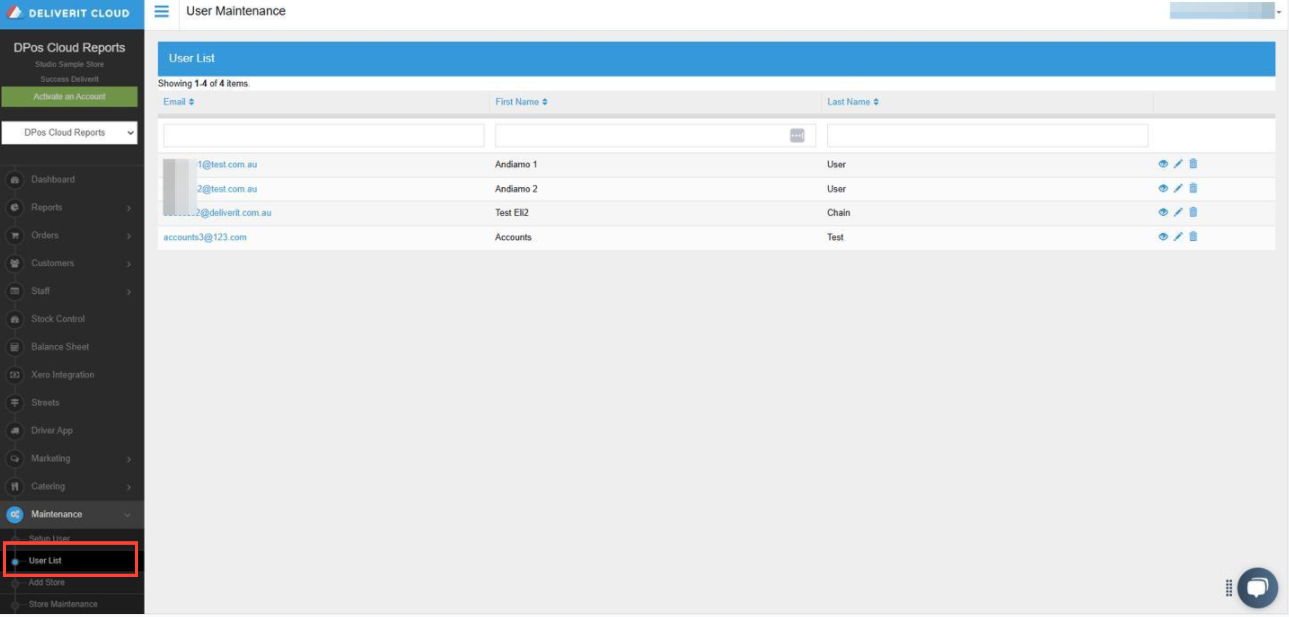View details of accounts3@123.com user
1289x617 pixels.
pyautogui.click(x=1161, y=236)
